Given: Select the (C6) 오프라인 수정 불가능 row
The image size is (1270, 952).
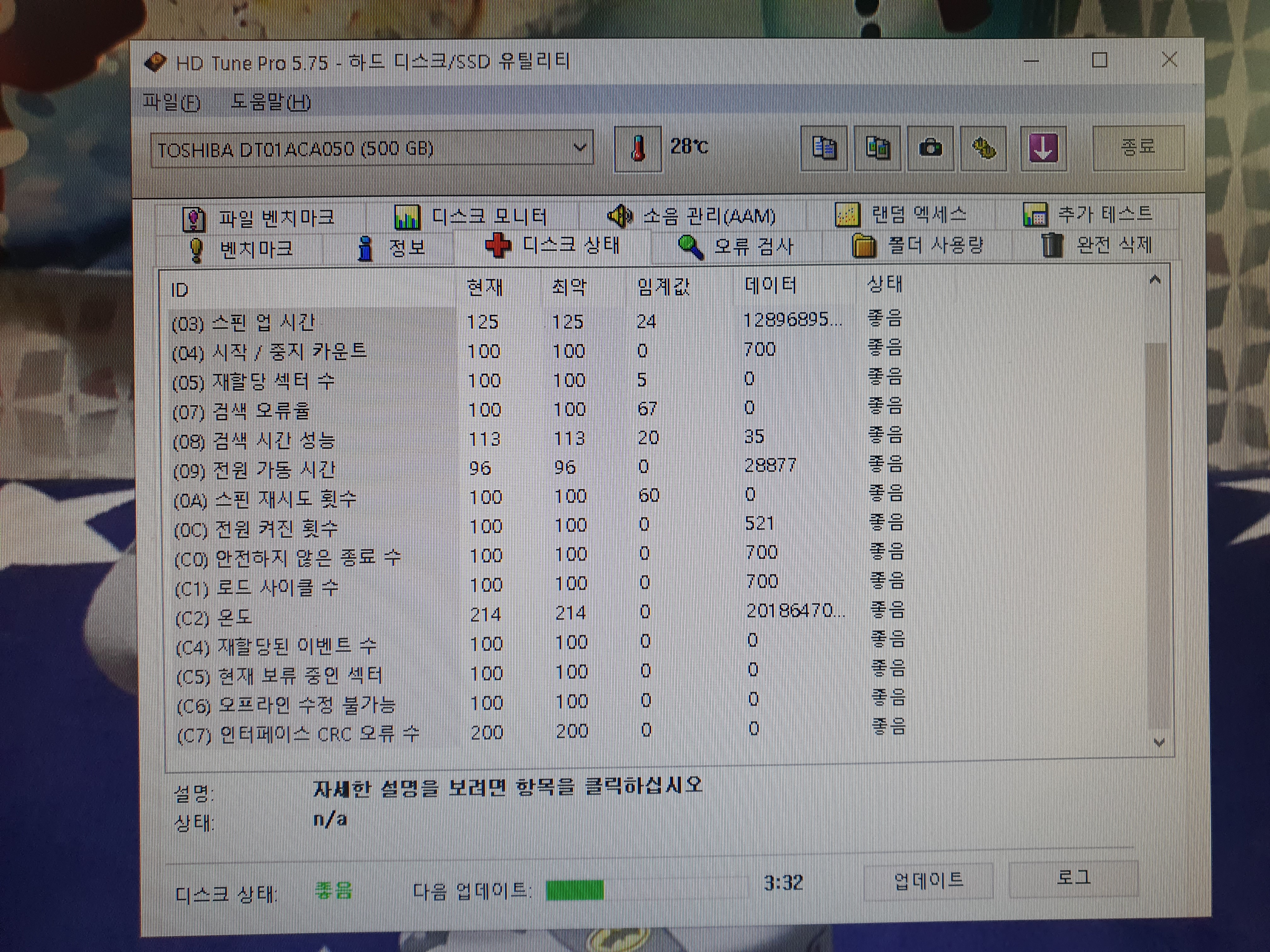Looking at the screenshot, I should 541,703.
